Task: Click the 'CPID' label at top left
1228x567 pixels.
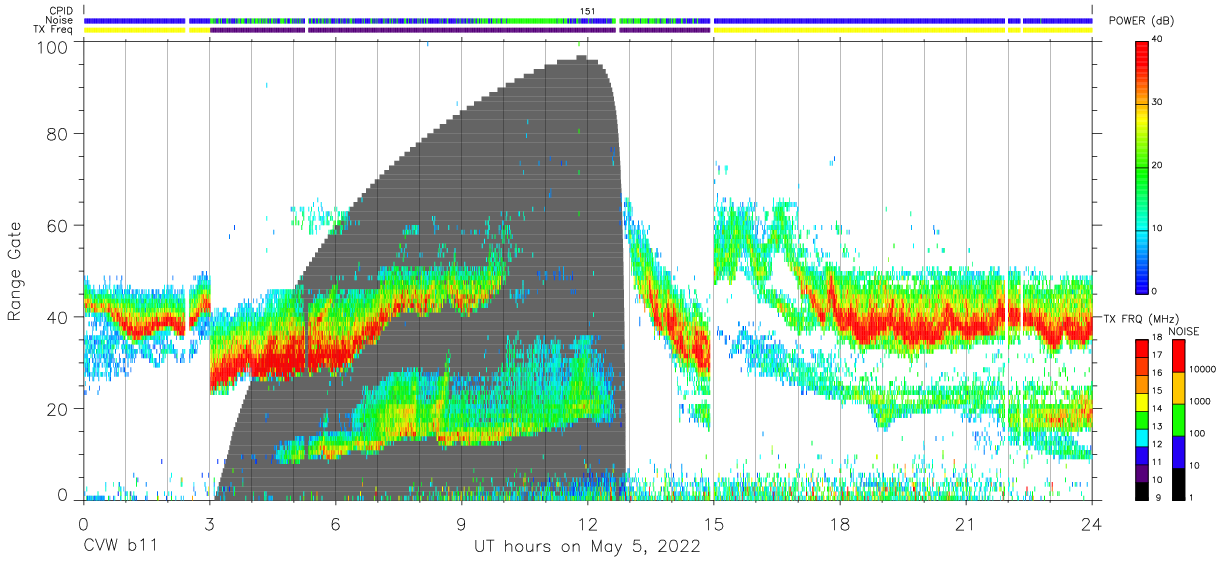Action: pyautogui.click(x=62, y=11)
